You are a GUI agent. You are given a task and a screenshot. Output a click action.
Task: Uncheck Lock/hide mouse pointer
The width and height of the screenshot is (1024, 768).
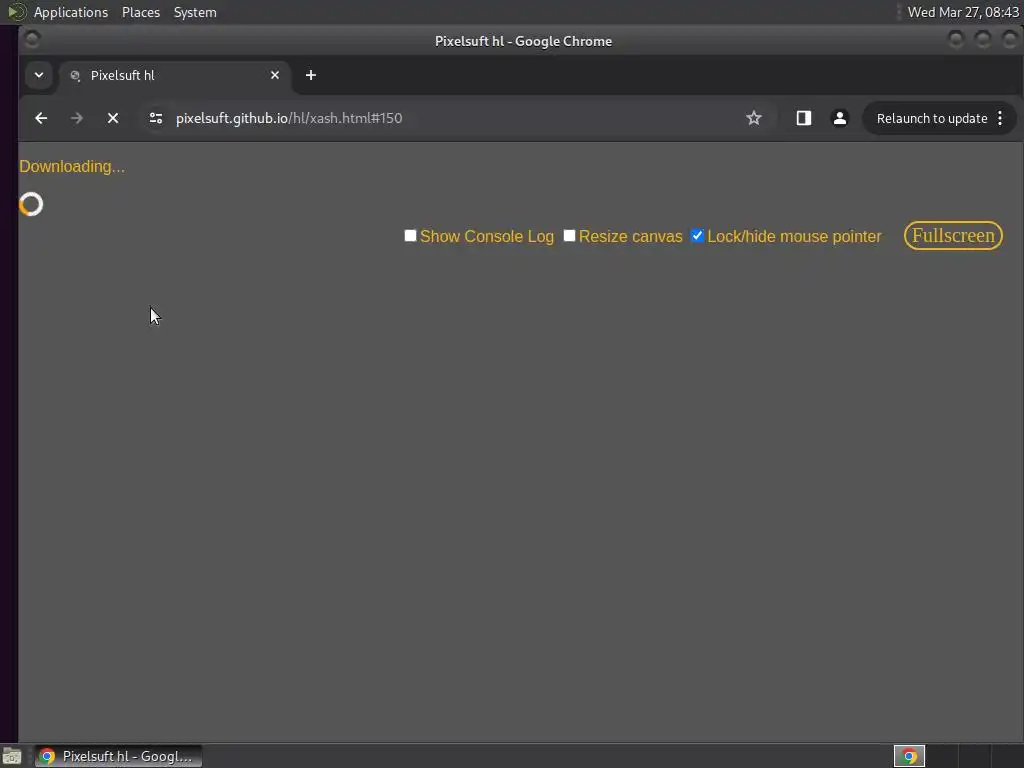(x=697, y=236)
